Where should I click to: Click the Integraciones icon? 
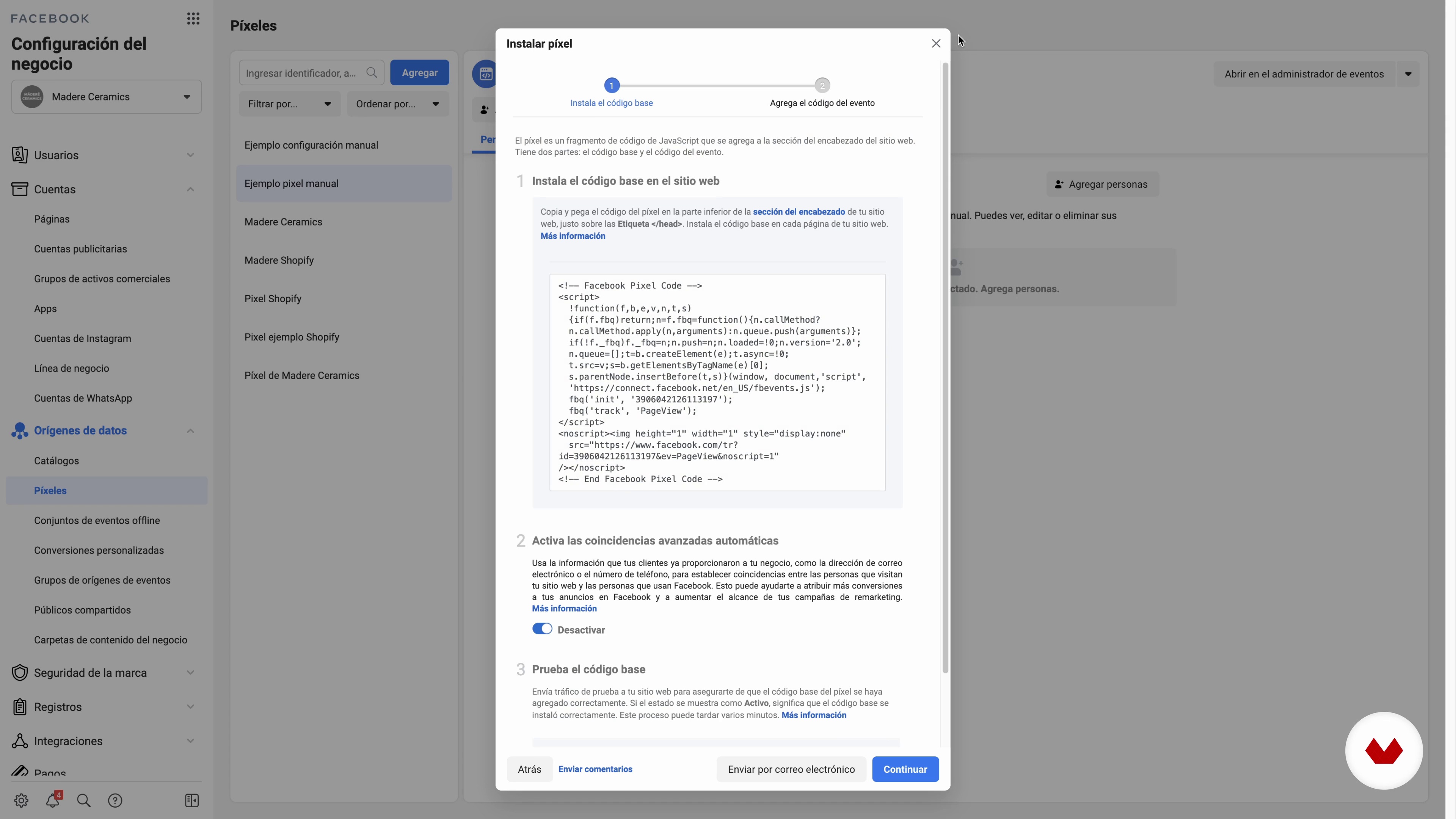coord(20,741)
